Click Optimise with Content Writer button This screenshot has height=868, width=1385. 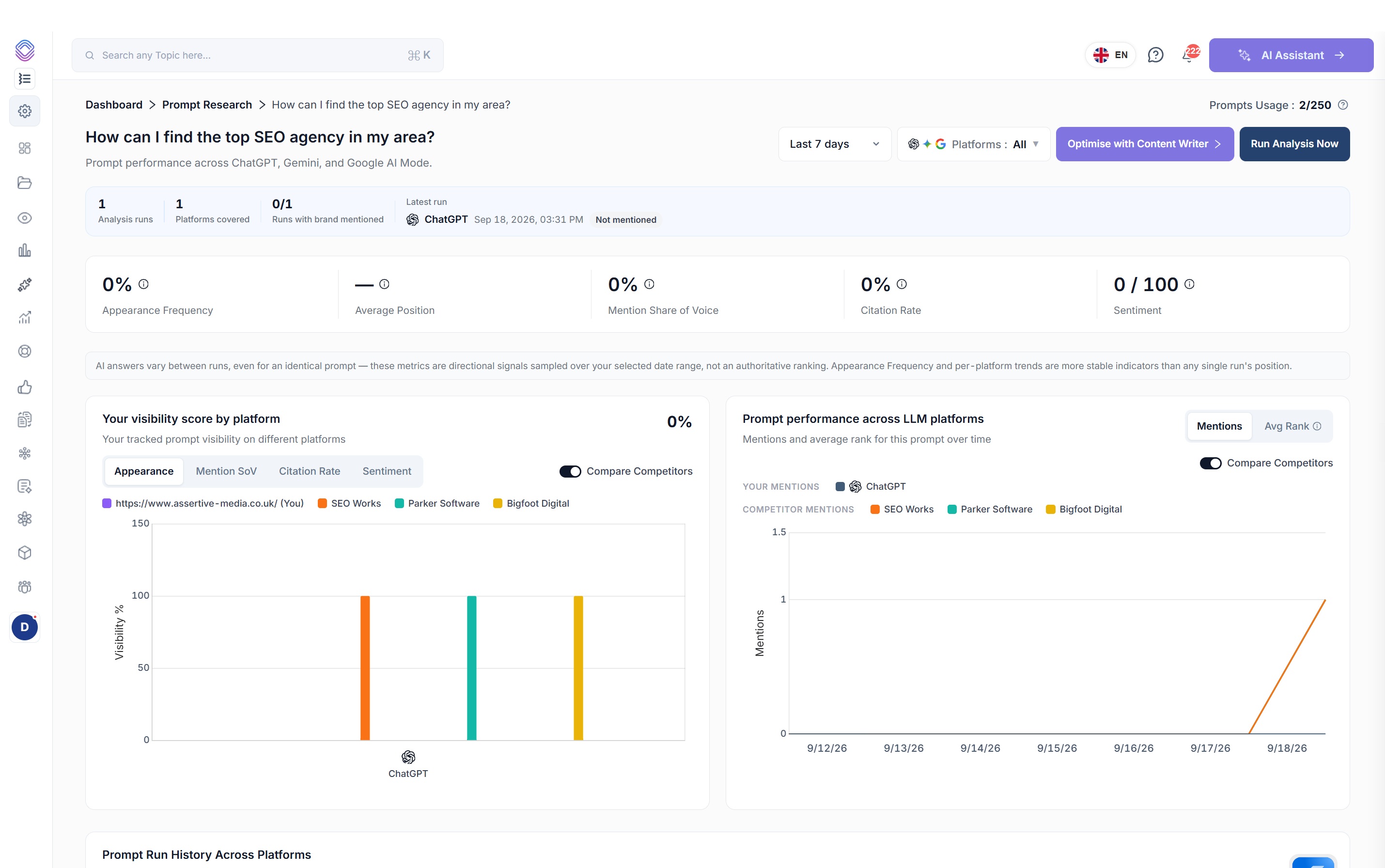(x=1145, y=144)
